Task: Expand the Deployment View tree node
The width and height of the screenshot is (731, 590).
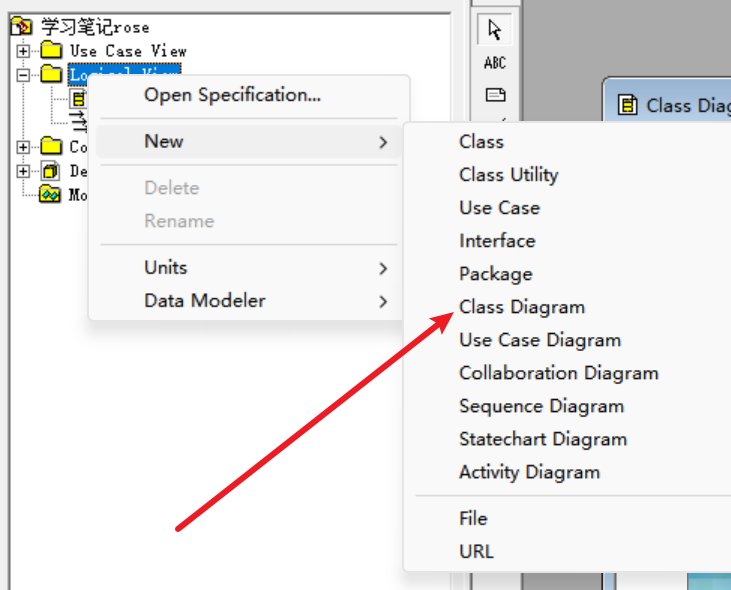Action: click(x=23, y=171)
